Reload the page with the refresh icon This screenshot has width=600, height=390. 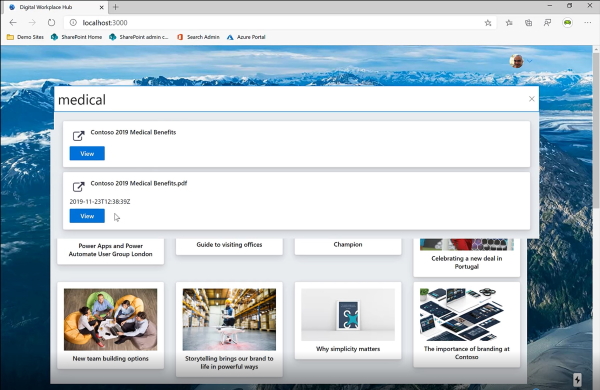51,23
